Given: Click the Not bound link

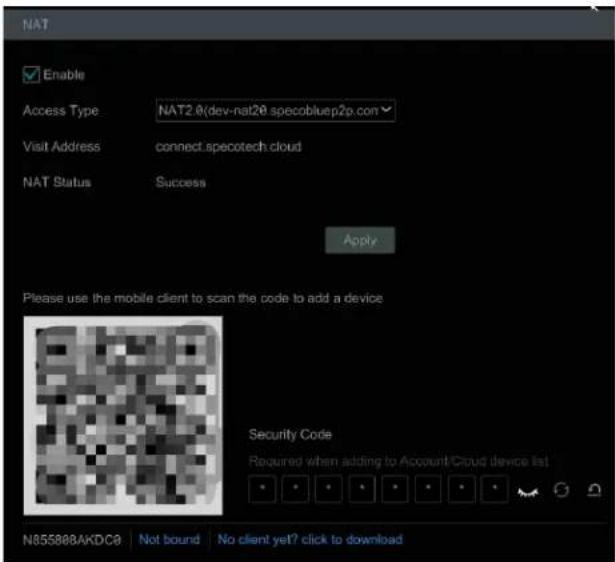Looking at the screenshot, I should click(169, 539).
